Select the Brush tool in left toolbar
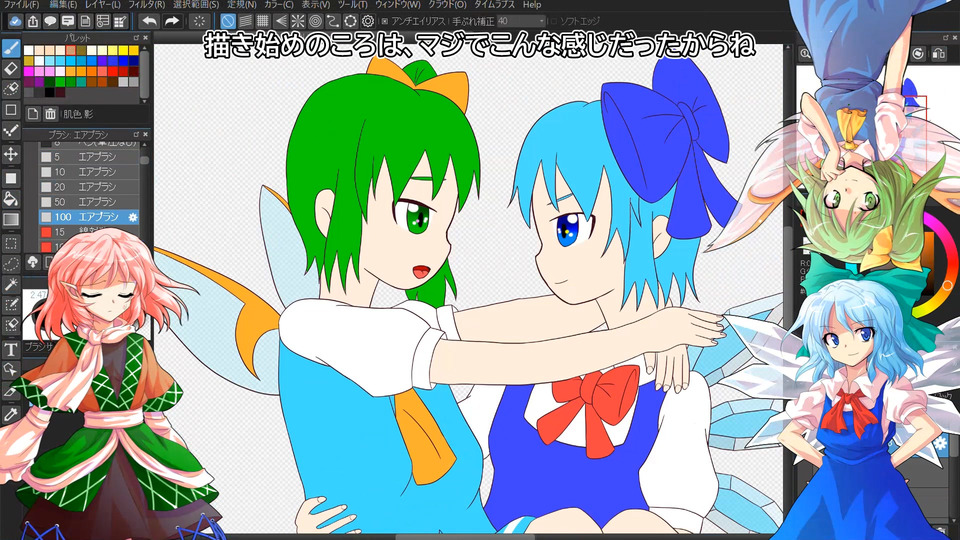The height and width of the screenshot is (540, 960). pos(11,47)
